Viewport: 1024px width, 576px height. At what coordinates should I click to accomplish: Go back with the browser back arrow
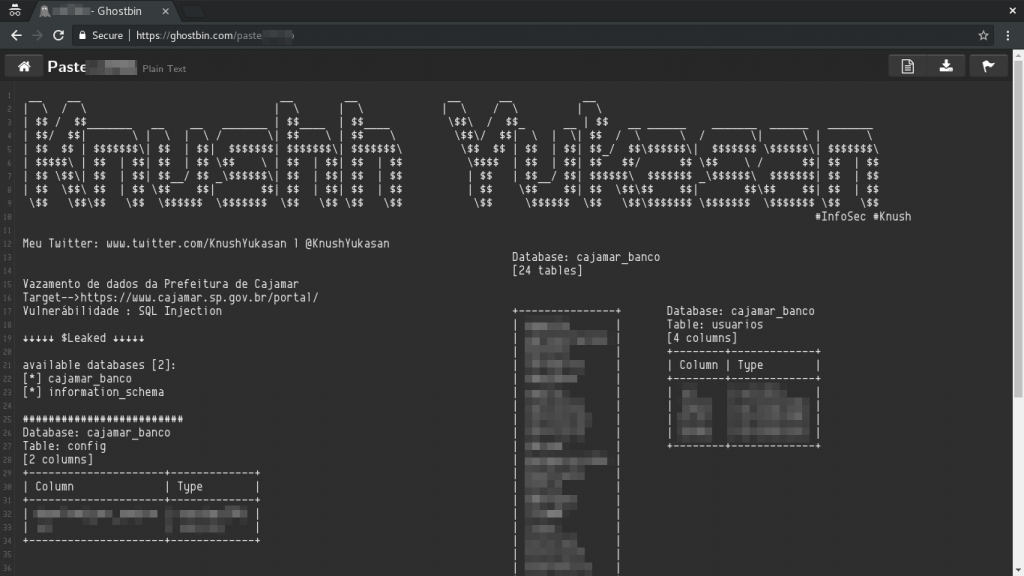point(16,35)
